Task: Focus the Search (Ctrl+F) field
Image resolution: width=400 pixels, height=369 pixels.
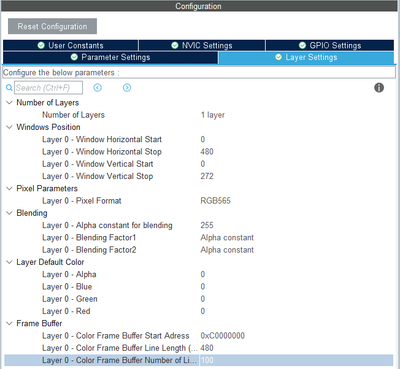Action: point(48,88)
